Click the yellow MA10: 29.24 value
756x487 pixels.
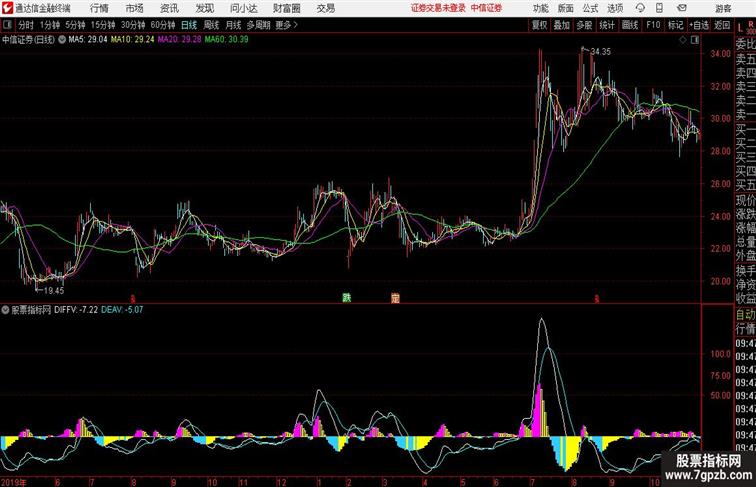[133, 40]
